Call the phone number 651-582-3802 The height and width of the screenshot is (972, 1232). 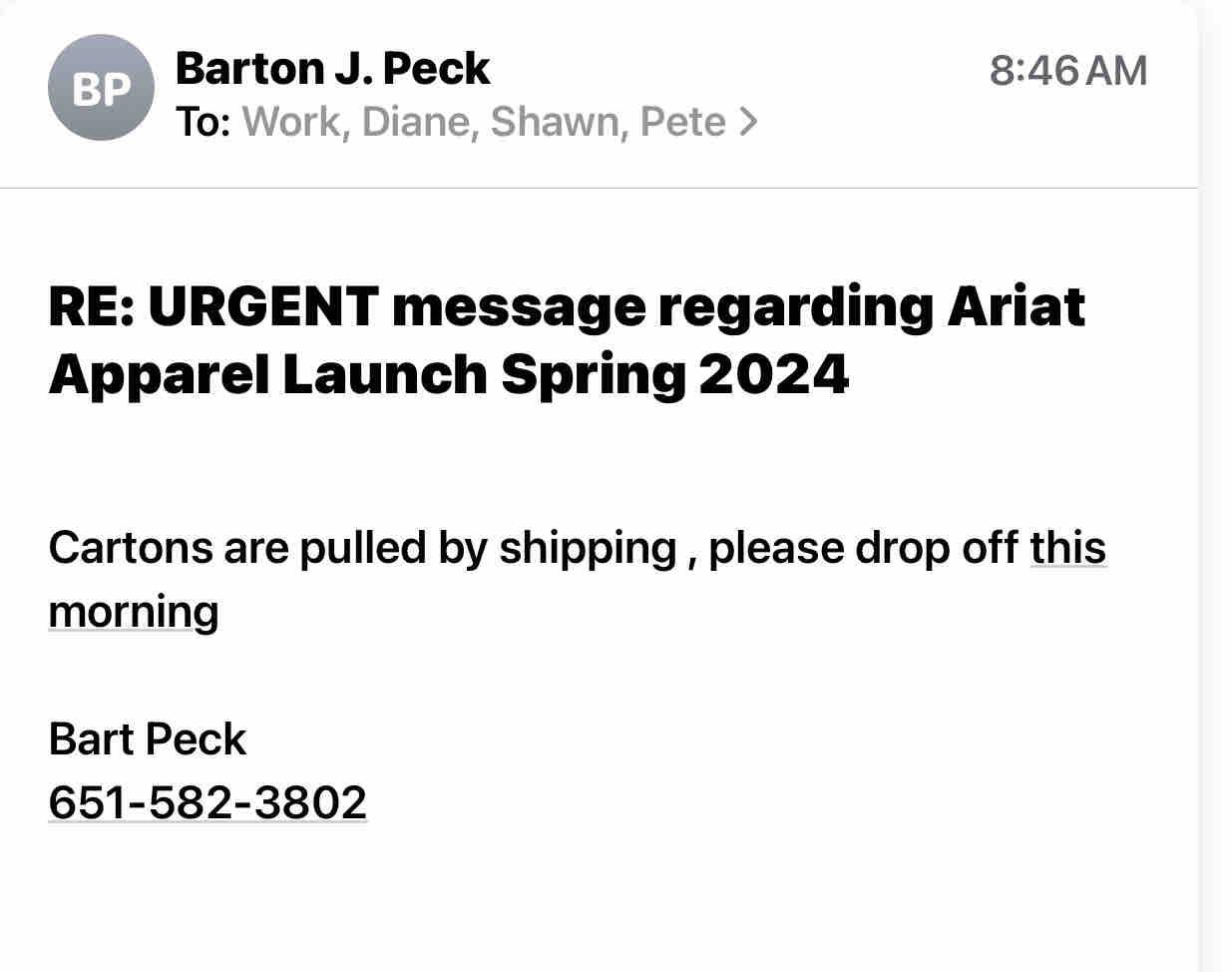(x=207, y=802)
